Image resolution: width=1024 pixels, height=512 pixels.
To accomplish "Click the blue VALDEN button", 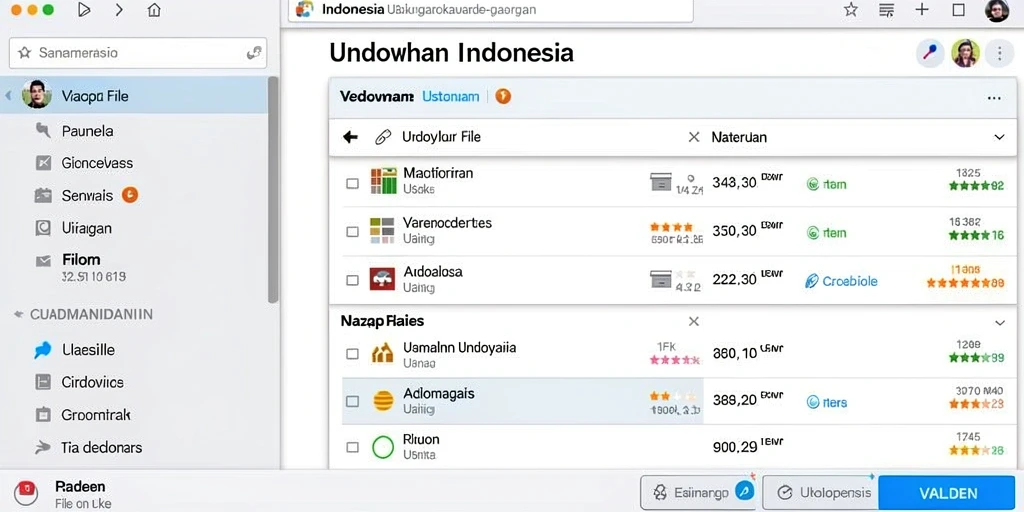I will pos(947,493).
